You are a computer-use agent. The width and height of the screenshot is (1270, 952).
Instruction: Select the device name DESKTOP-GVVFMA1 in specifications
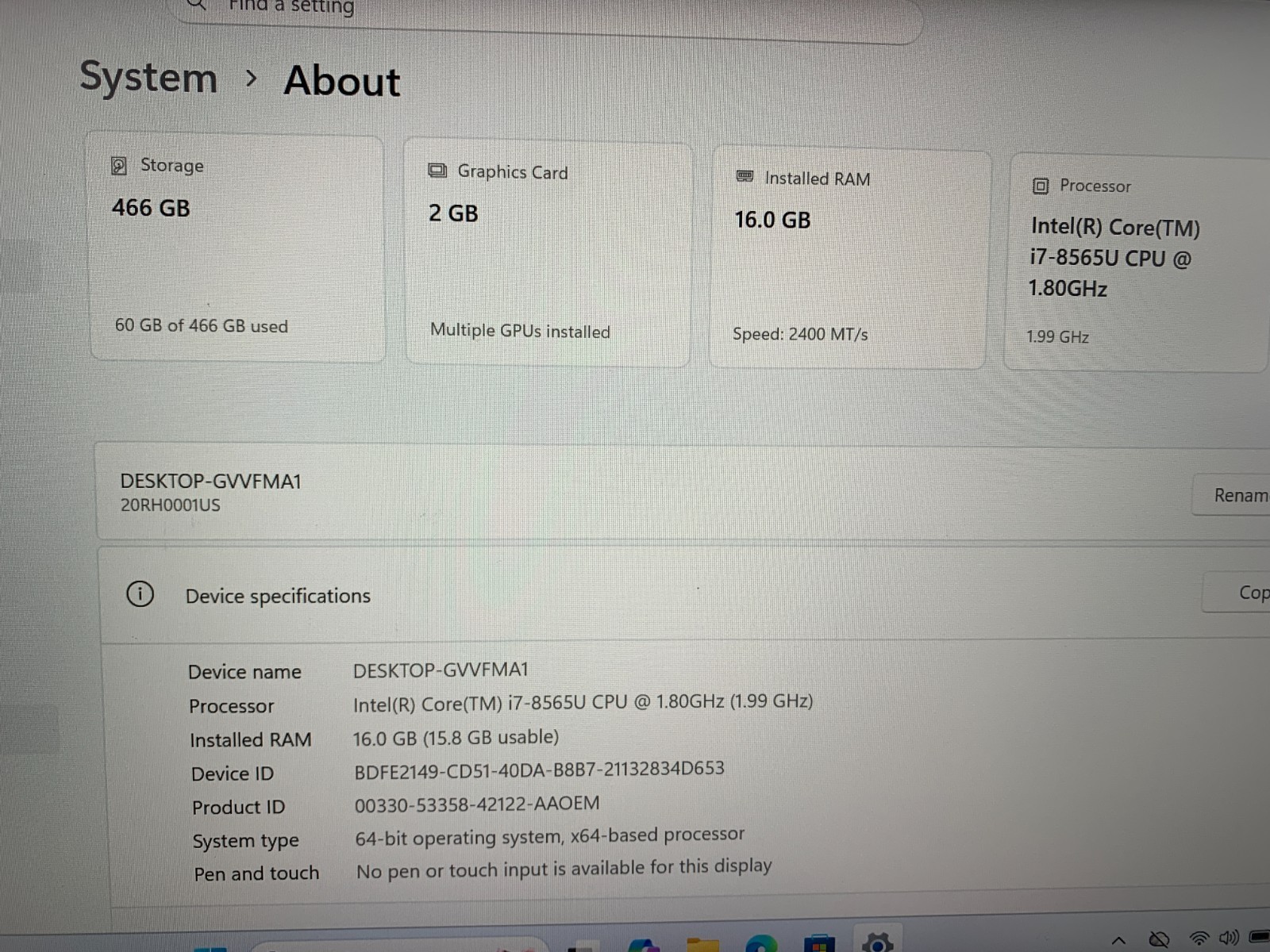[x=441, y=670]
